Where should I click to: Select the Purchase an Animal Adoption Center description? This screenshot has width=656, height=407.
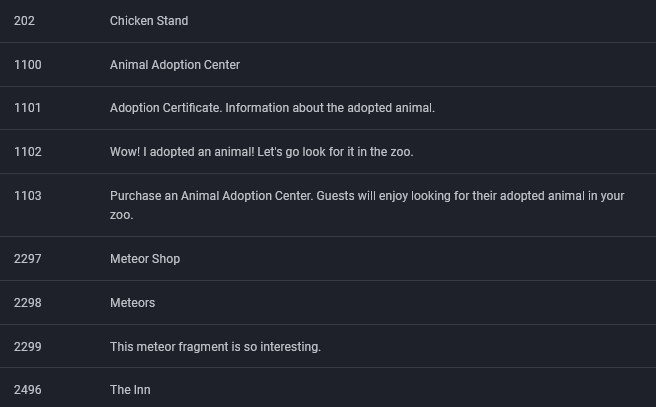point(367,205)
